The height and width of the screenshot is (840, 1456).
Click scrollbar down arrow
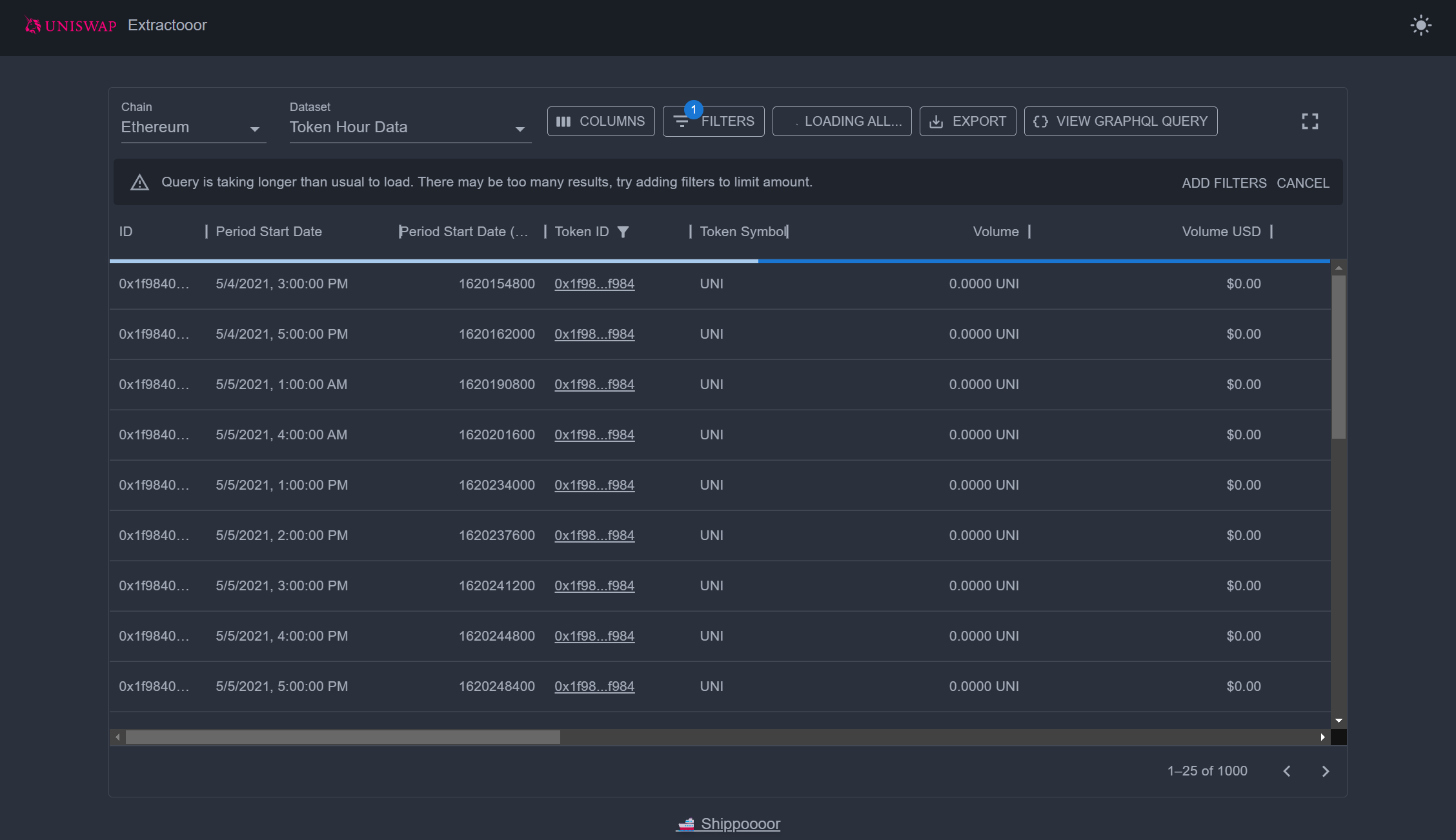tap(1339, 721)
